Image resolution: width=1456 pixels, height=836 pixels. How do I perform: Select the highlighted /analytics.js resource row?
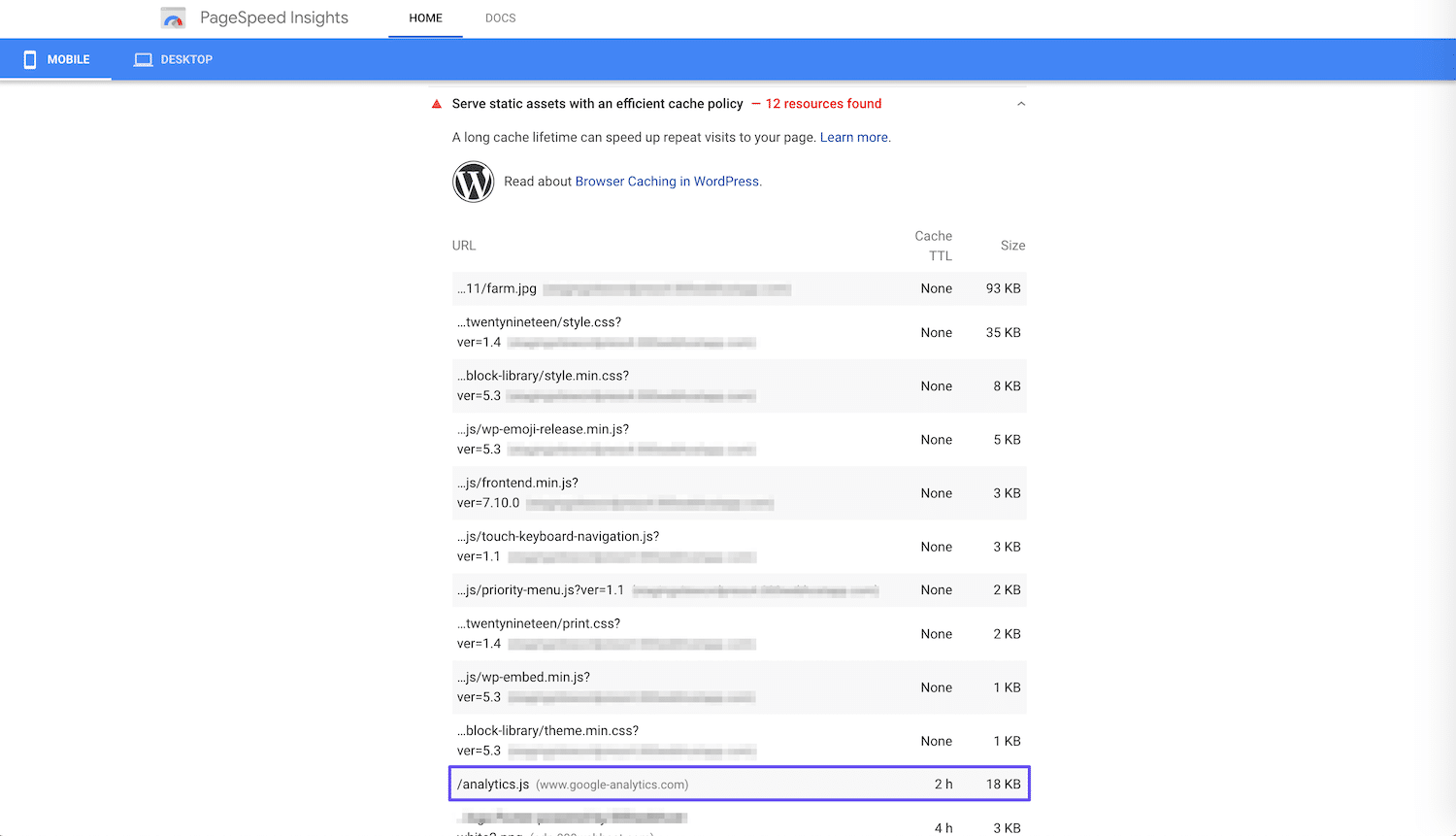tap(740, 783)
